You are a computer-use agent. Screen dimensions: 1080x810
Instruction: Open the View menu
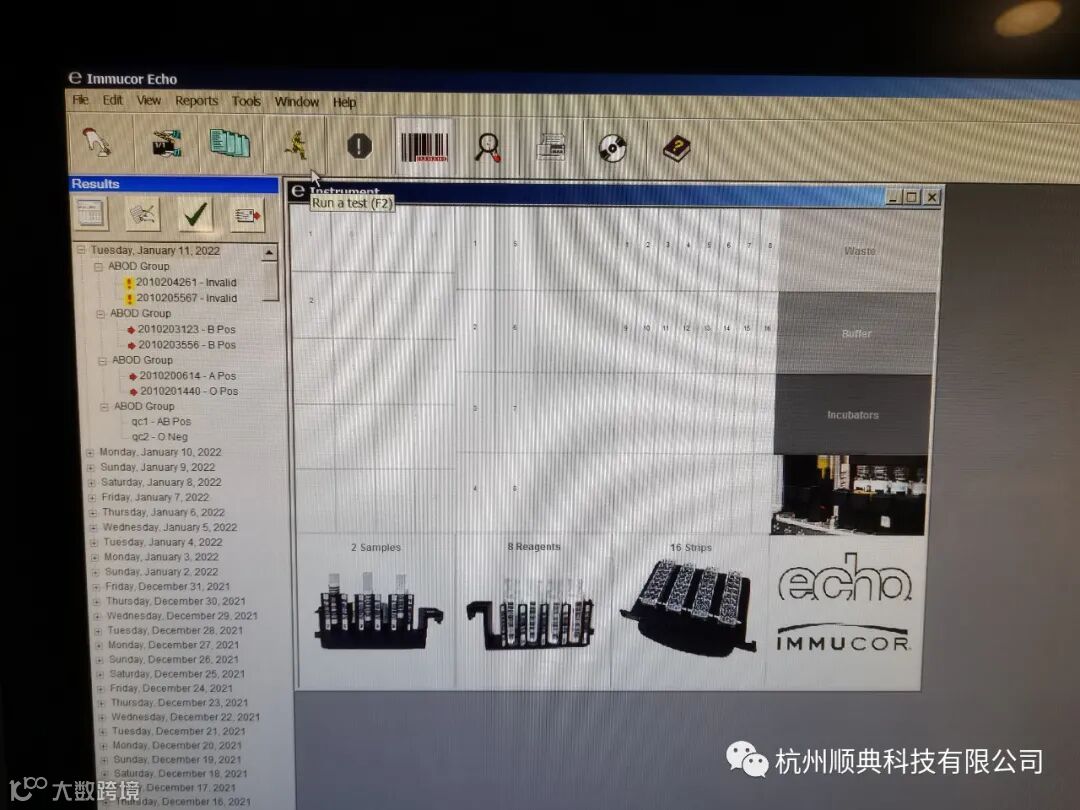click(x=148, y=101)
